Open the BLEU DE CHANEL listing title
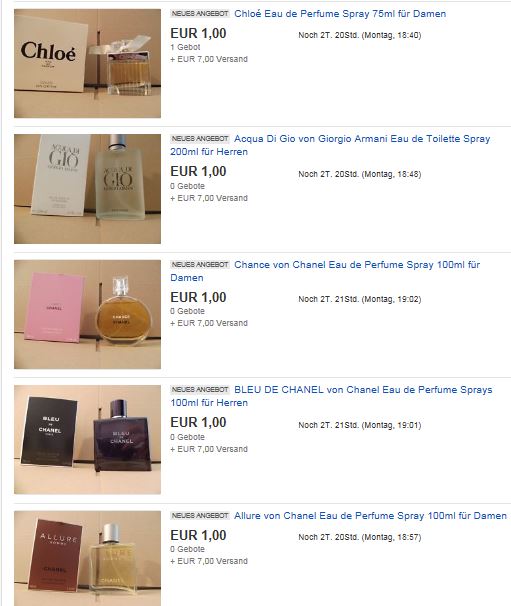 click(x=331, y=396)
